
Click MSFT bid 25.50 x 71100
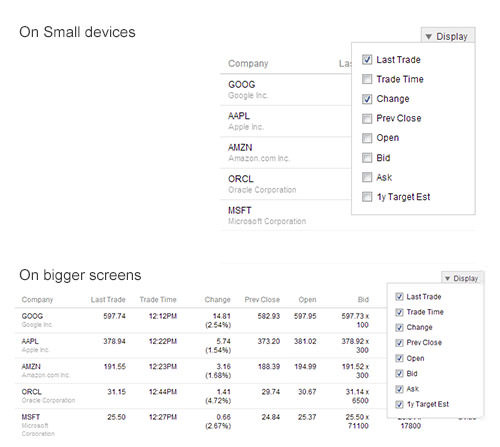pyautogui.click(x=357, y=421)
